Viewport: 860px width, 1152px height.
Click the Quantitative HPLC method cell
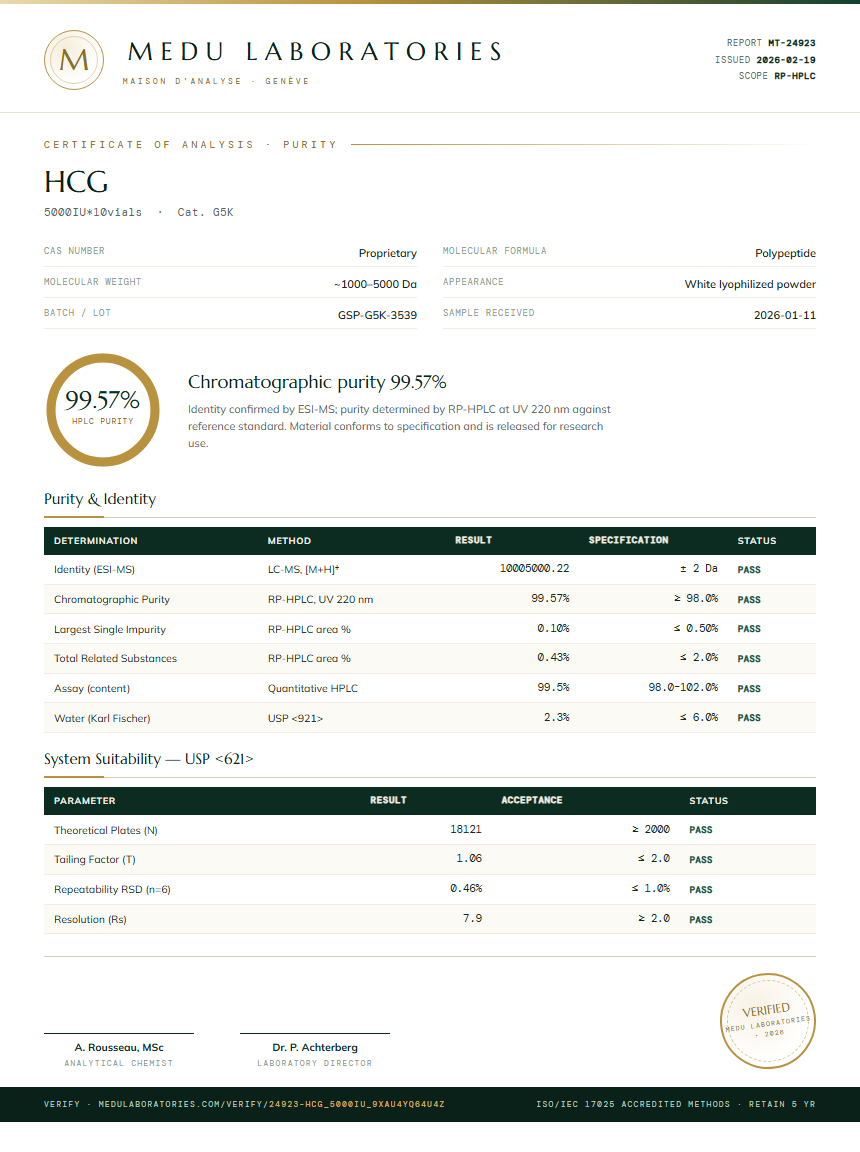click(x=313, y=688)
